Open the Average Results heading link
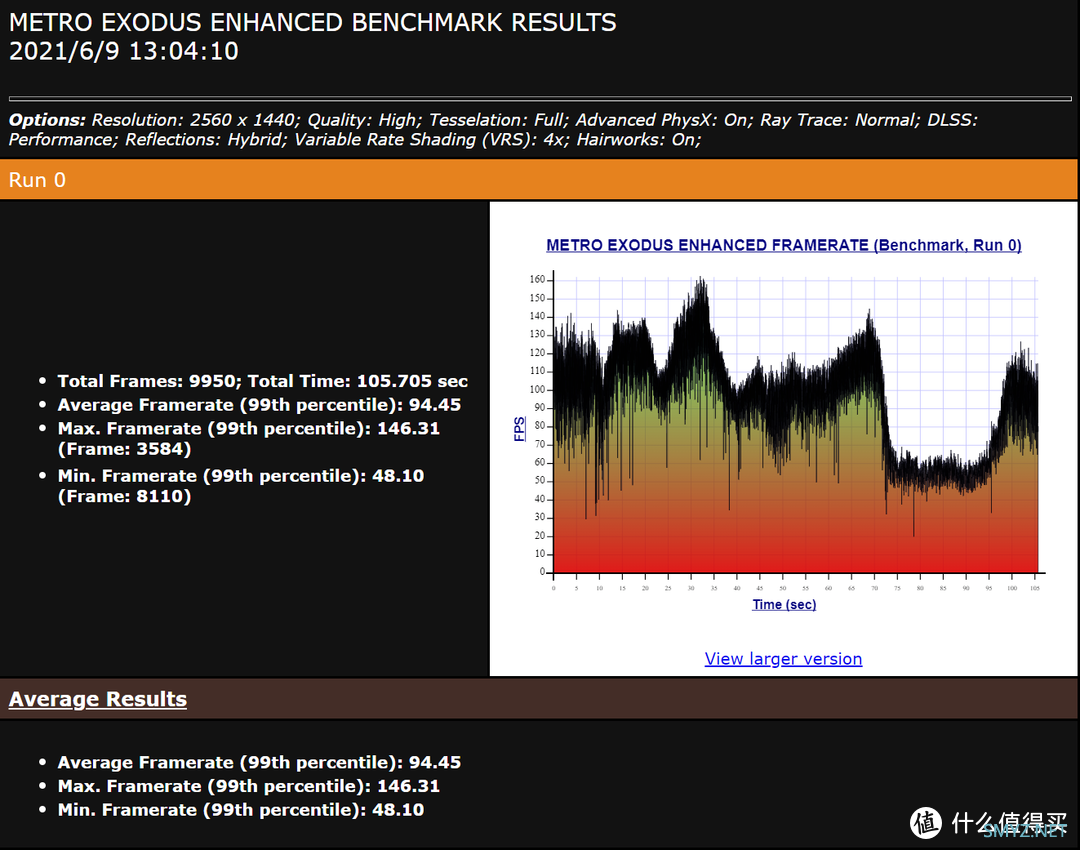Image resolution: width=1080 pixels, height=850 pixels. (98, 699)
